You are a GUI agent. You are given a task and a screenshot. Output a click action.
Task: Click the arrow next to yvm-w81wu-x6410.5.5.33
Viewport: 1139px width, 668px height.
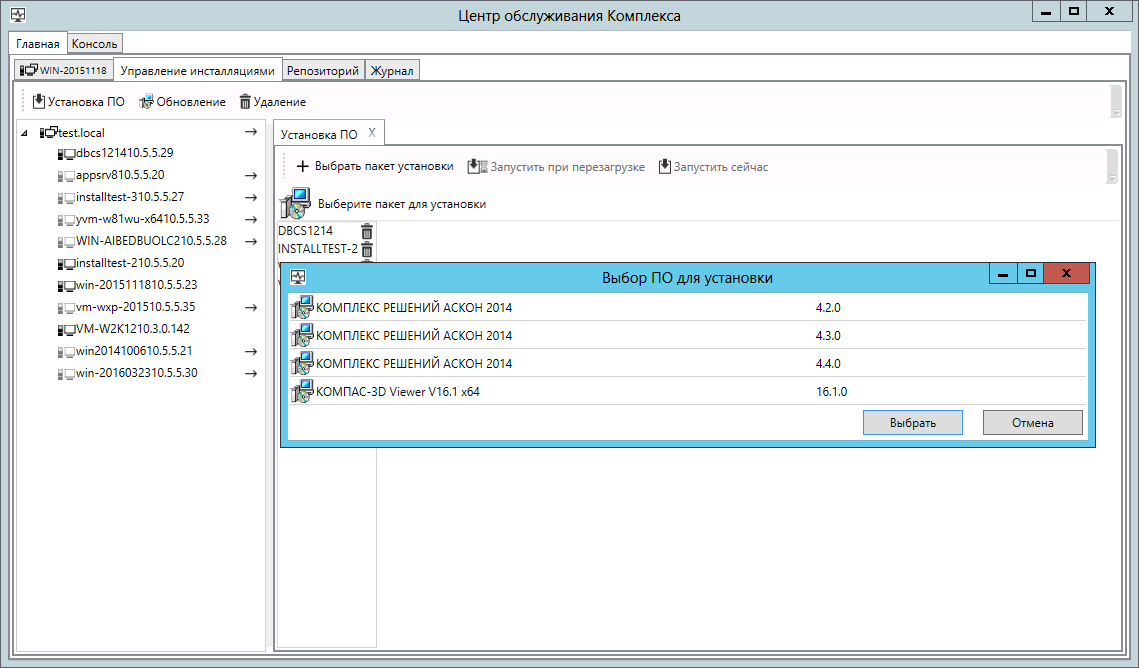[x=251, y=219]
